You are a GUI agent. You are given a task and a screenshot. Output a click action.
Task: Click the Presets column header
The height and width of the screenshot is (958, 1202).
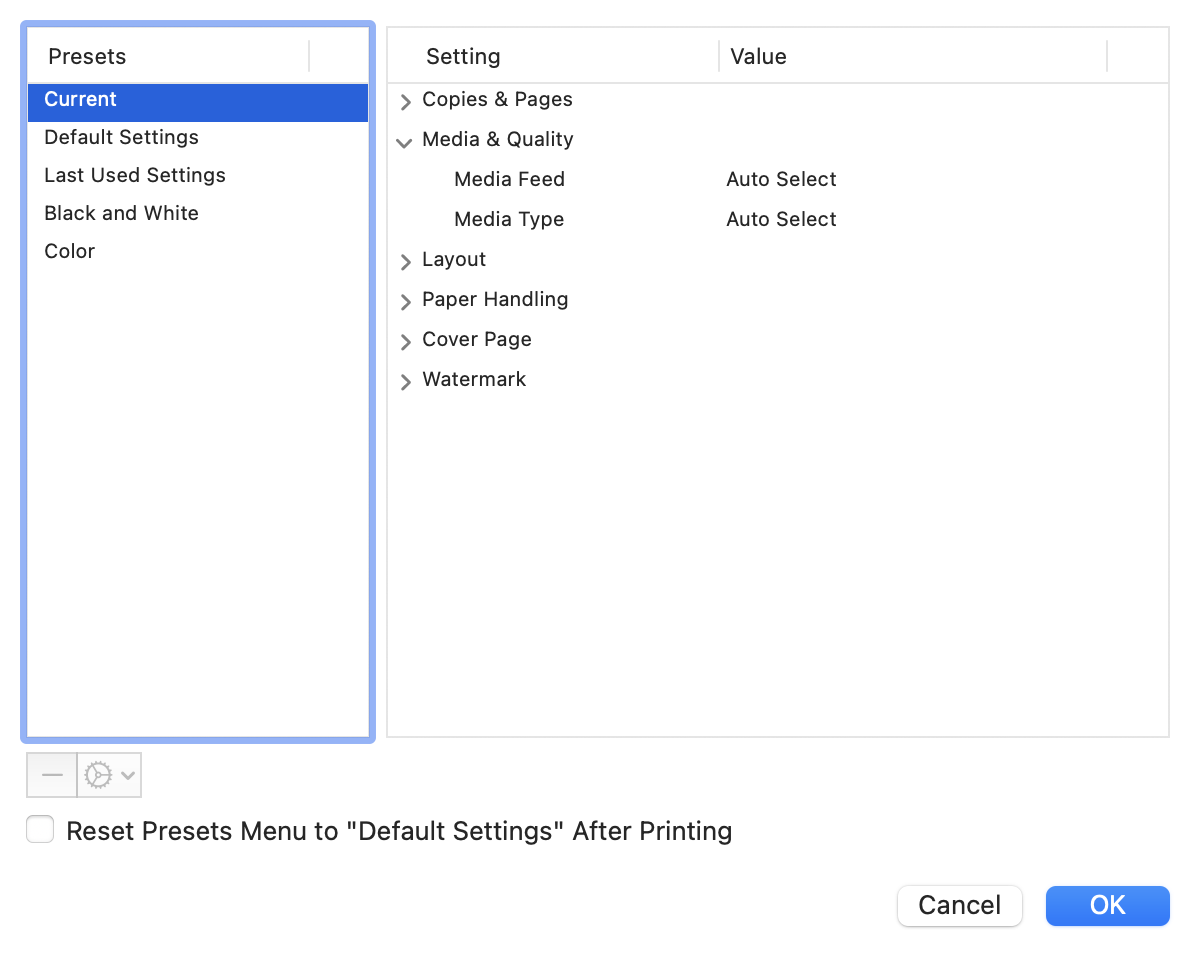[x=88, y=57]
